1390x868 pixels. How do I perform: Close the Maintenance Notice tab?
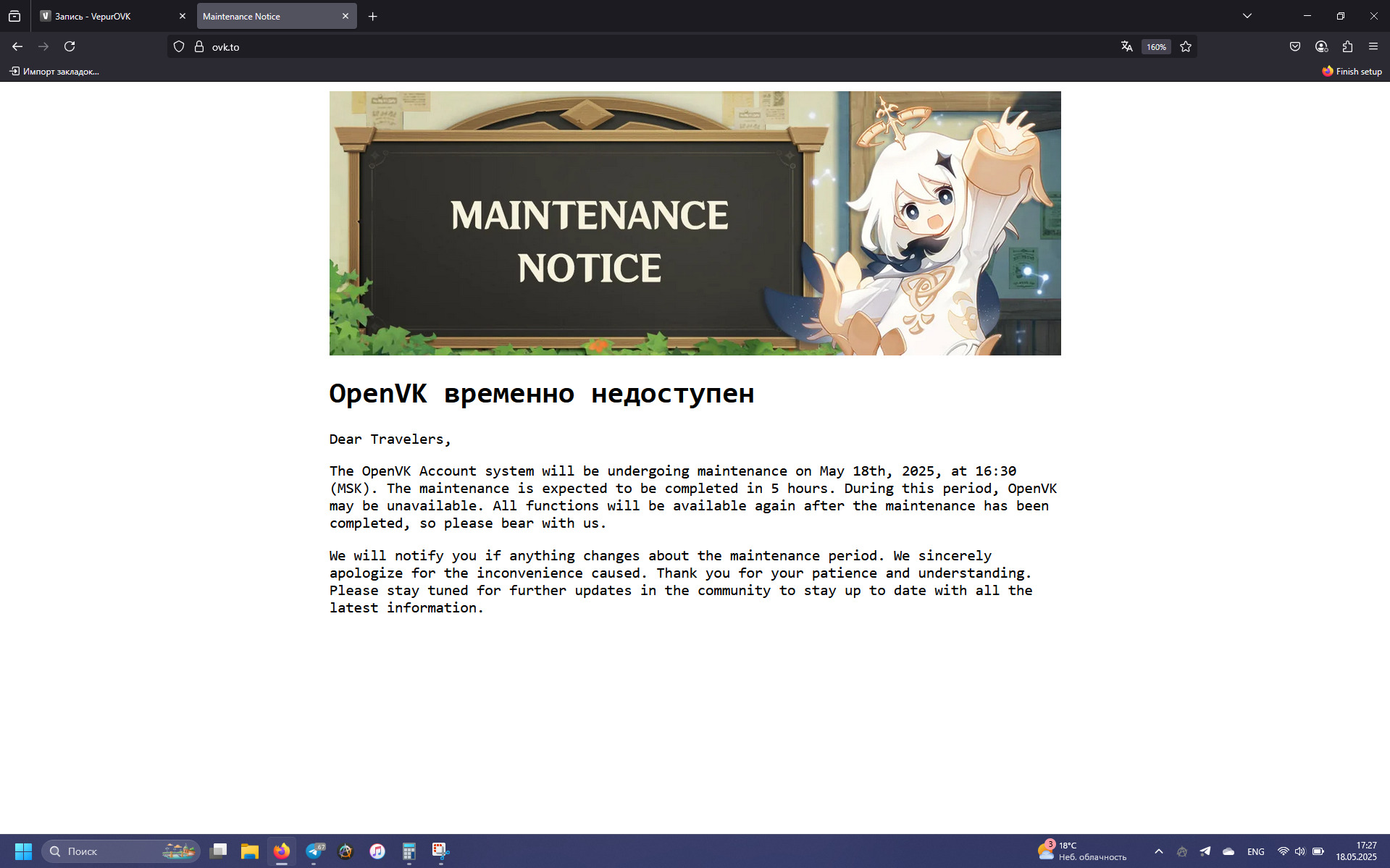pyautogui.click(x=346, y=16)
